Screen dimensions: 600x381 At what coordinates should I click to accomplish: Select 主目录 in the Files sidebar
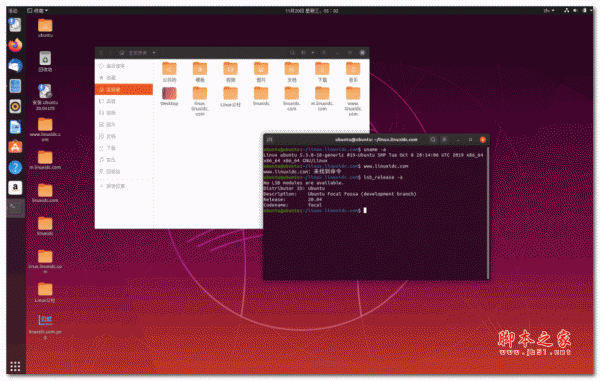click(x=124, y=90)
